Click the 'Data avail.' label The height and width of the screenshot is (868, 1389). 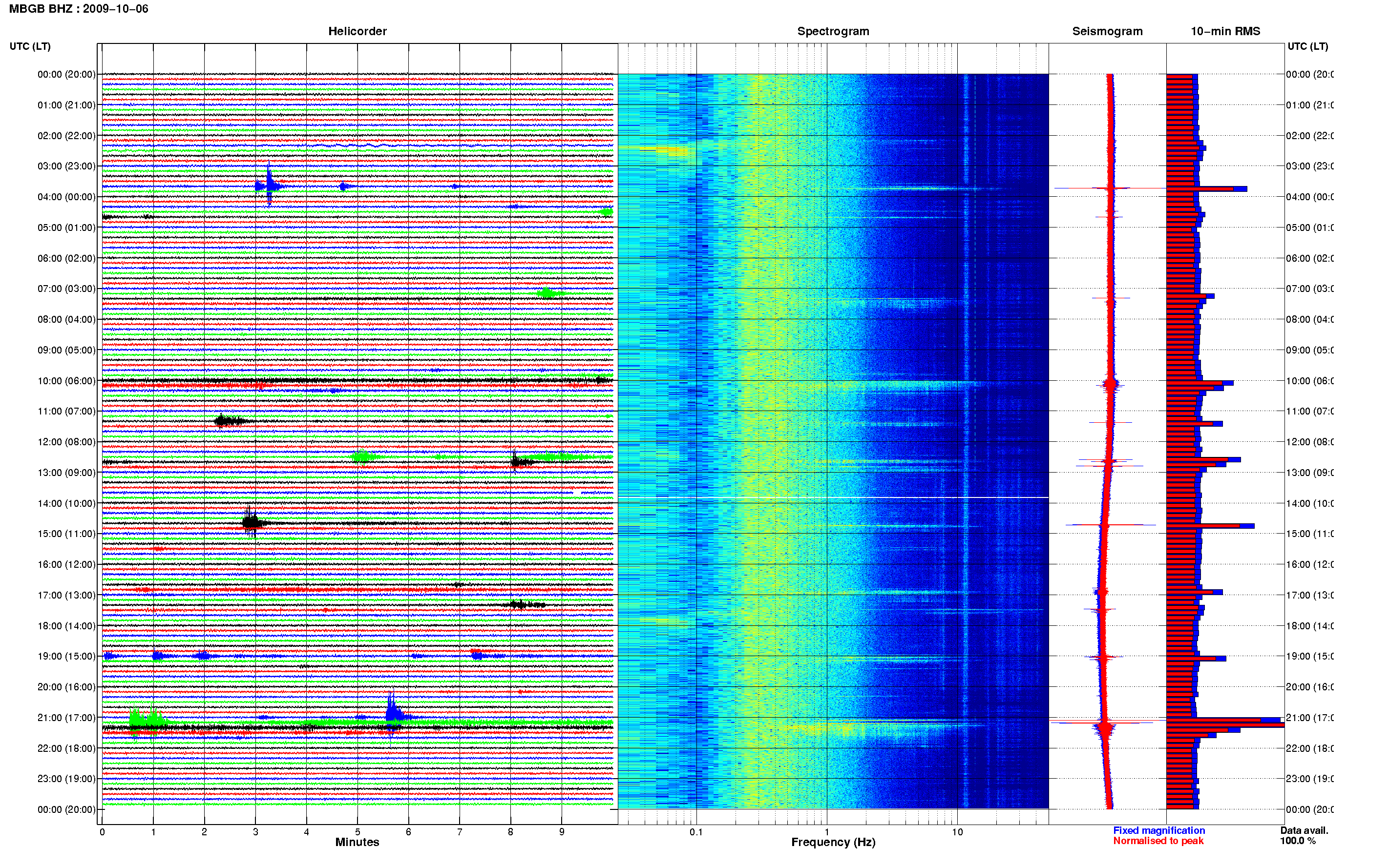pyautogui.click(x=1304, y=830)
